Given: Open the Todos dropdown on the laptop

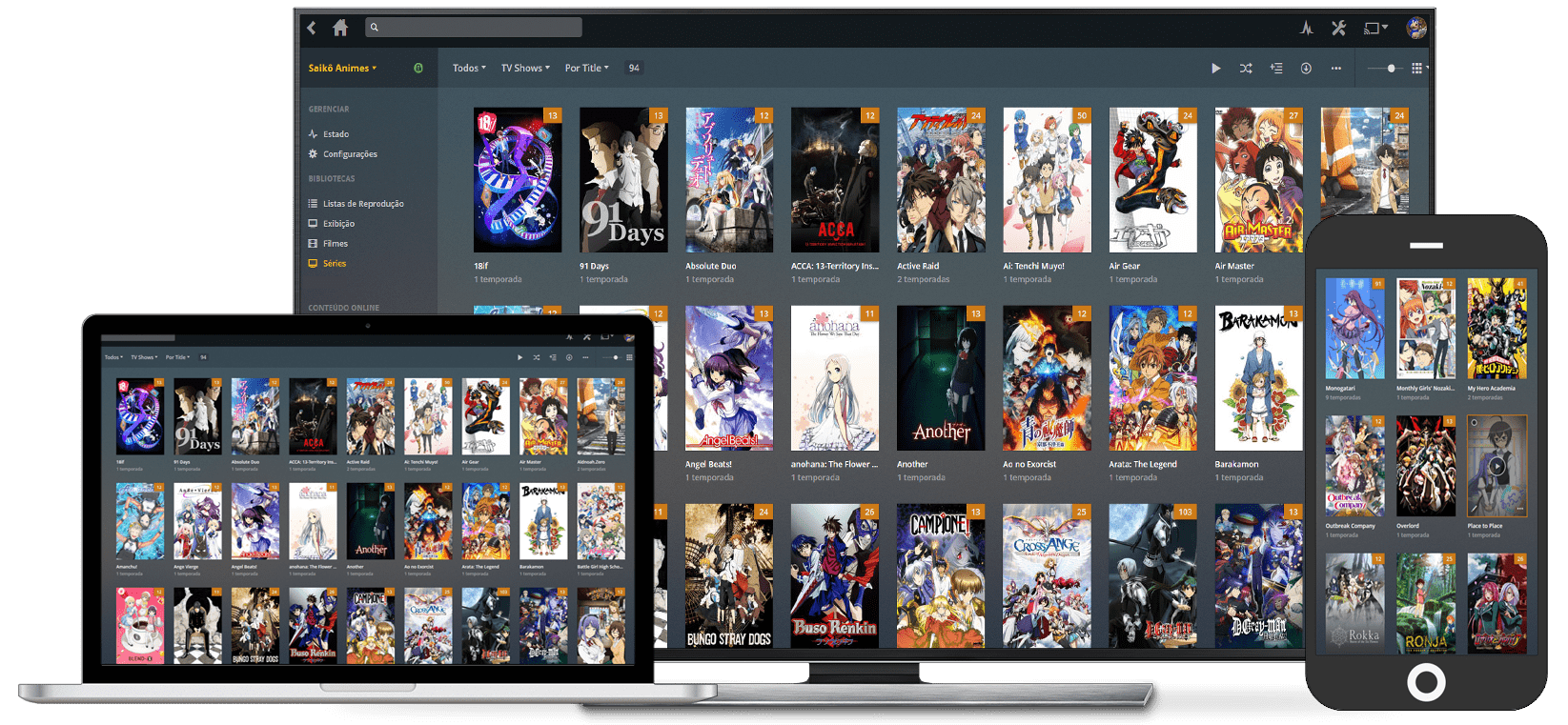Looking at the screenshot, I should coord(113,357).
